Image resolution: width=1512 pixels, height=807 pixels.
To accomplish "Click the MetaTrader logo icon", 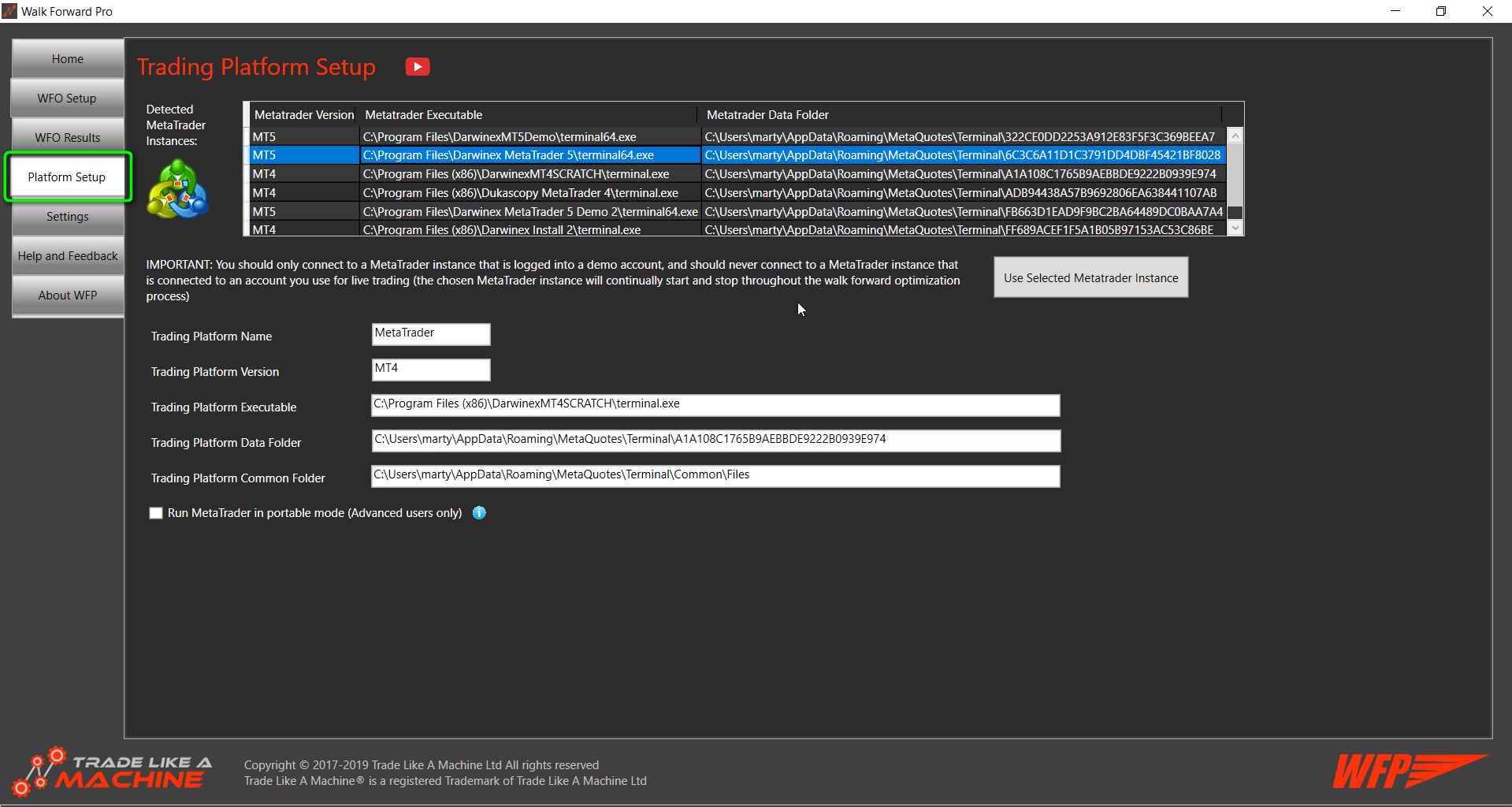I will pyautogui.click(x=178, y=189).
